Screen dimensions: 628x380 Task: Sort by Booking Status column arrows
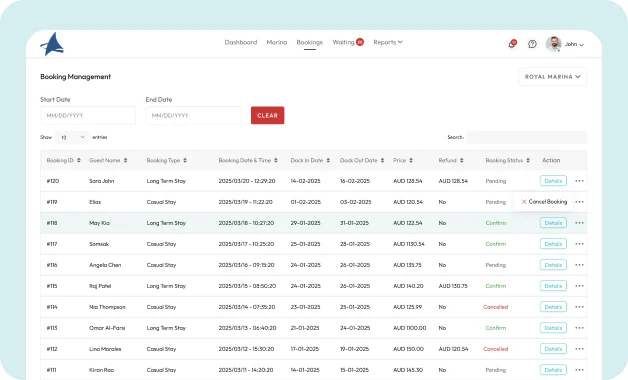(528, 160)
